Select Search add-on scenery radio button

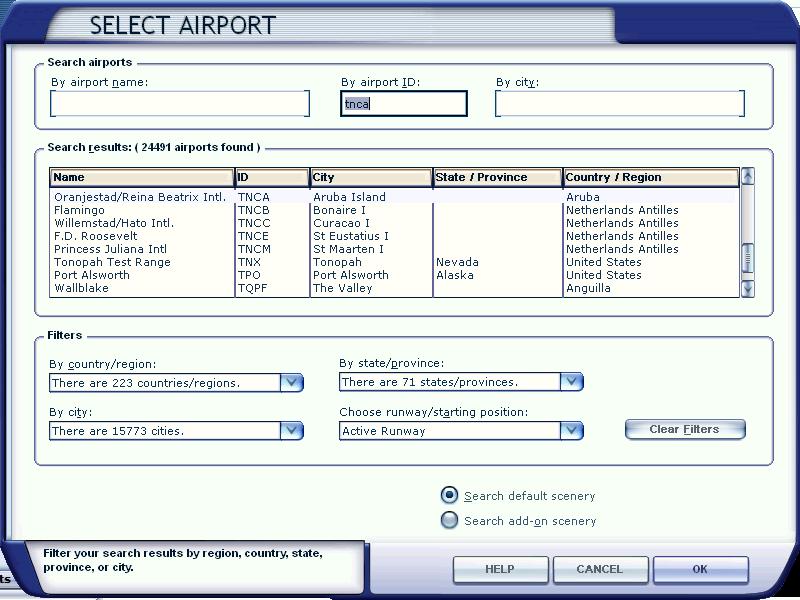(x=450, y=520)
